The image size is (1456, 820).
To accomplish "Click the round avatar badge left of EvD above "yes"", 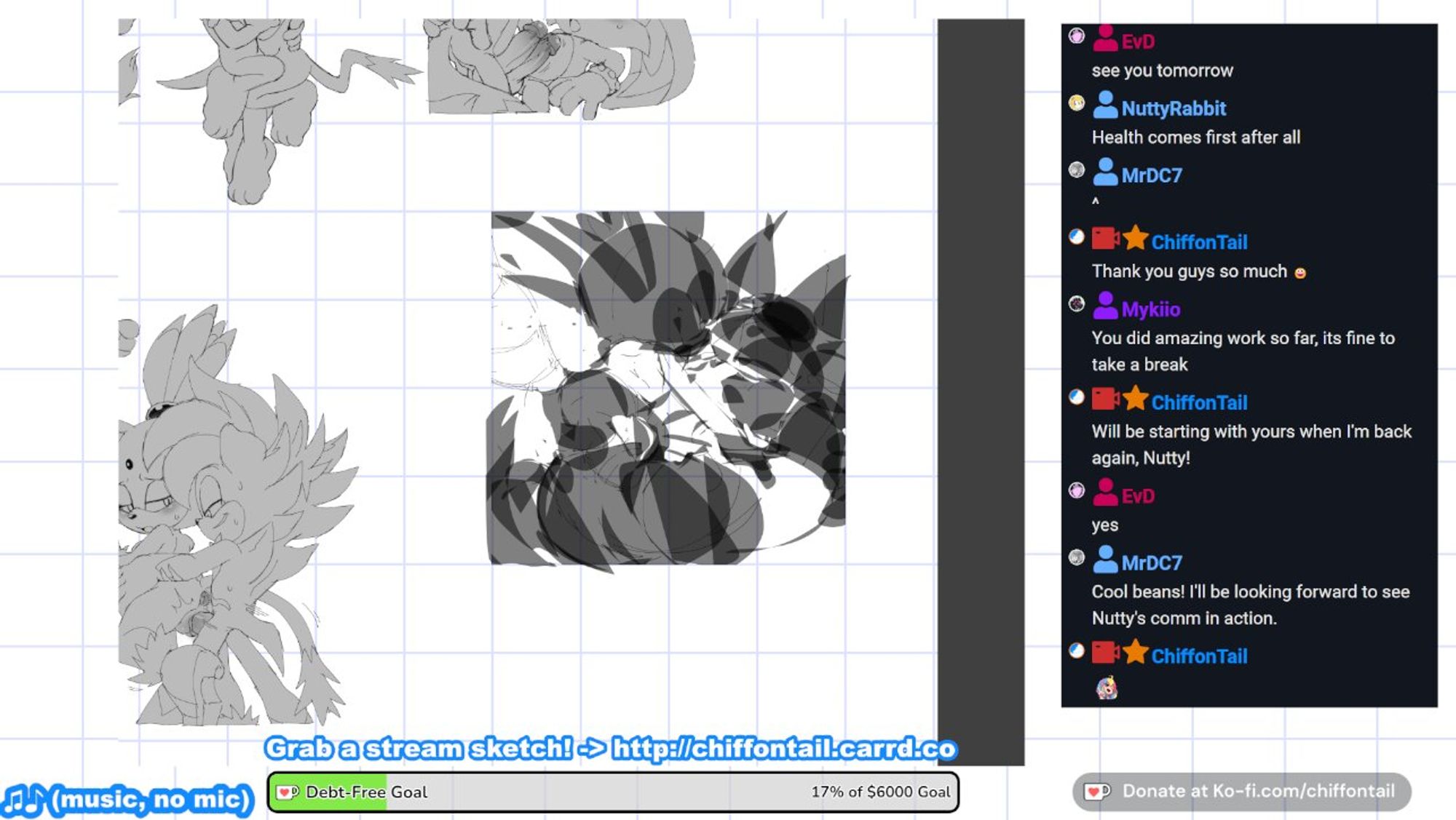I will [x=1077, y=490].
